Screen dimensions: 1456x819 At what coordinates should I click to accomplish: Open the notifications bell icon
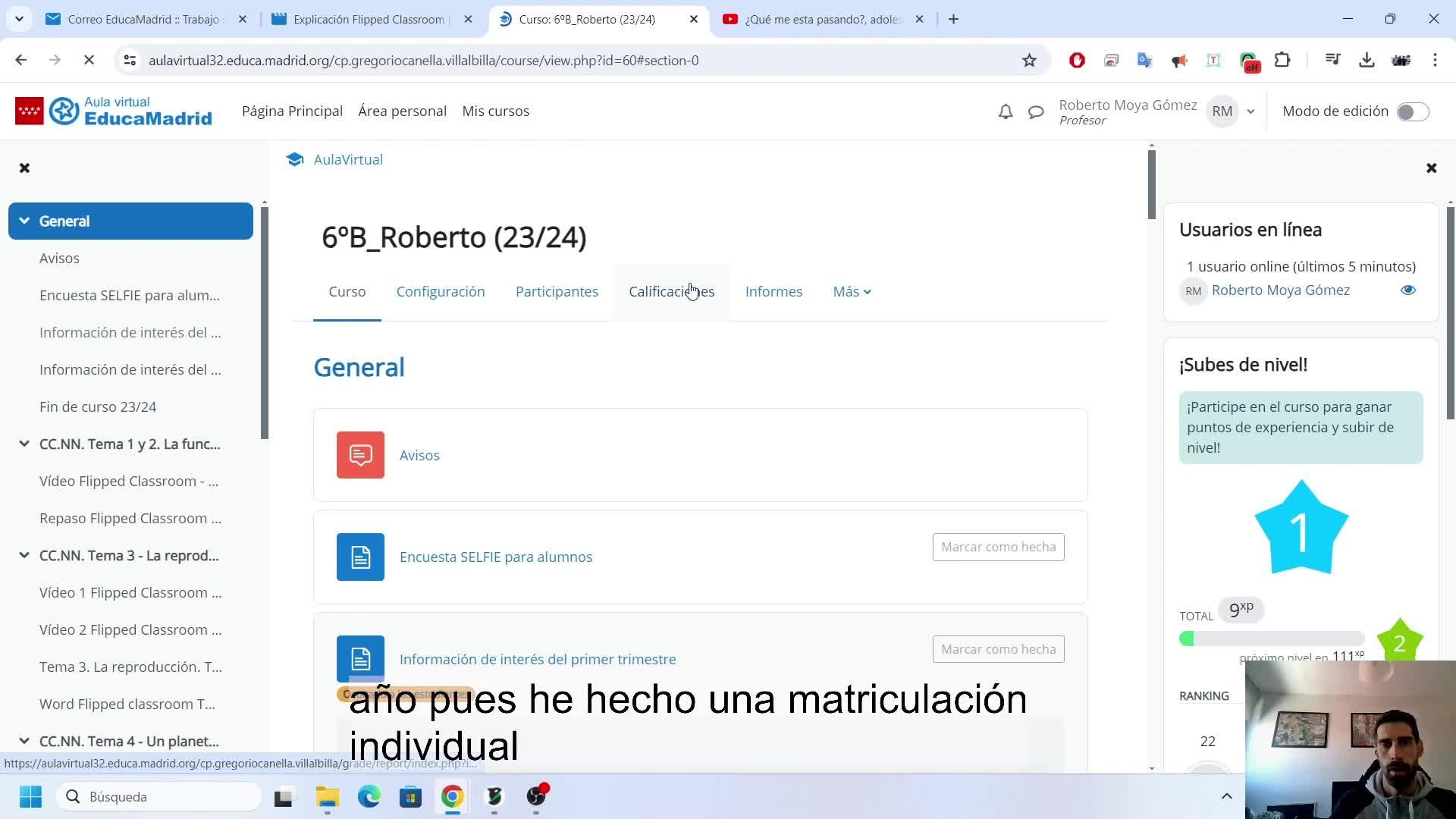[1006, 112]
